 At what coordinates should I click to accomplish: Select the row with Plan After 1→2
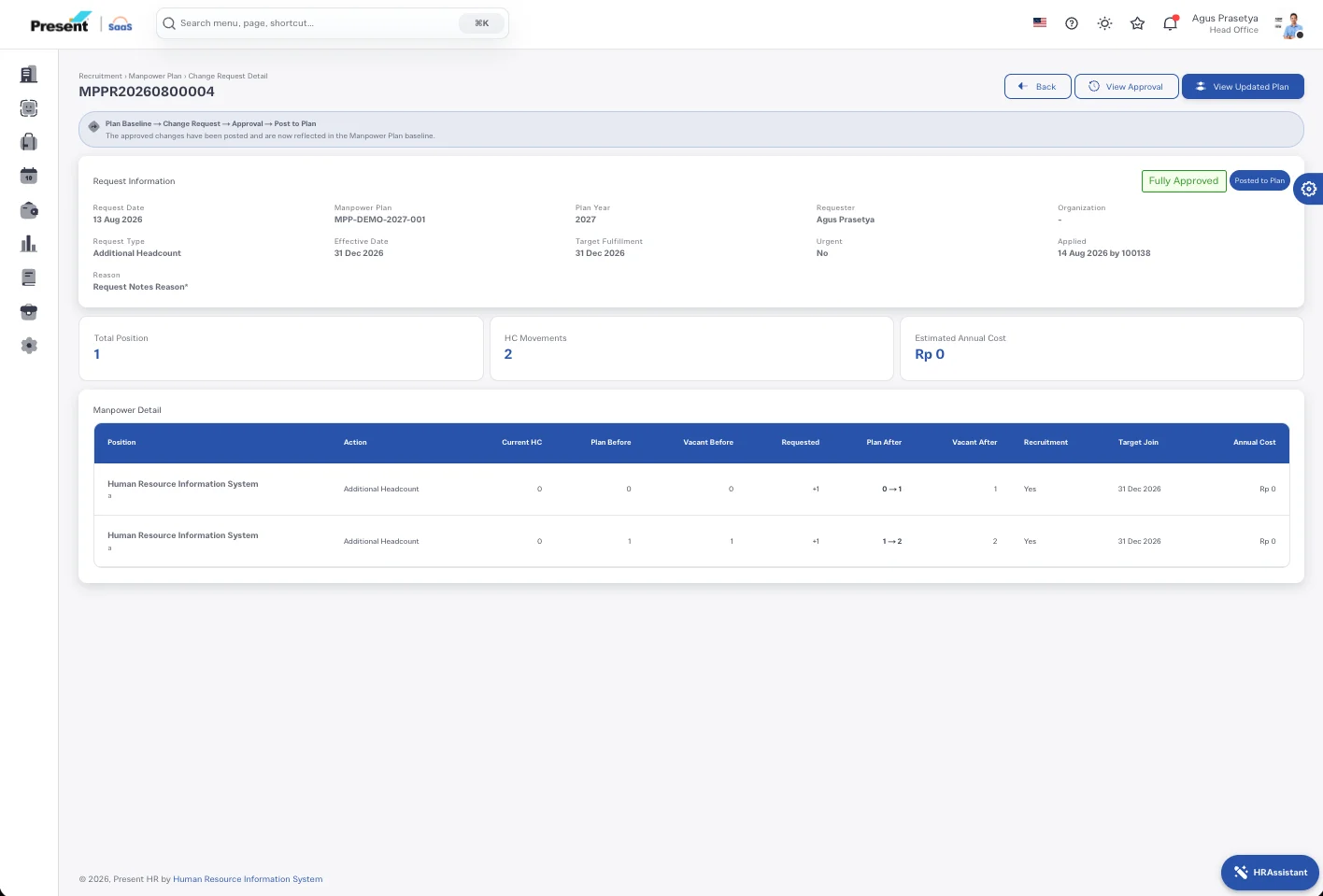[691, 541]
